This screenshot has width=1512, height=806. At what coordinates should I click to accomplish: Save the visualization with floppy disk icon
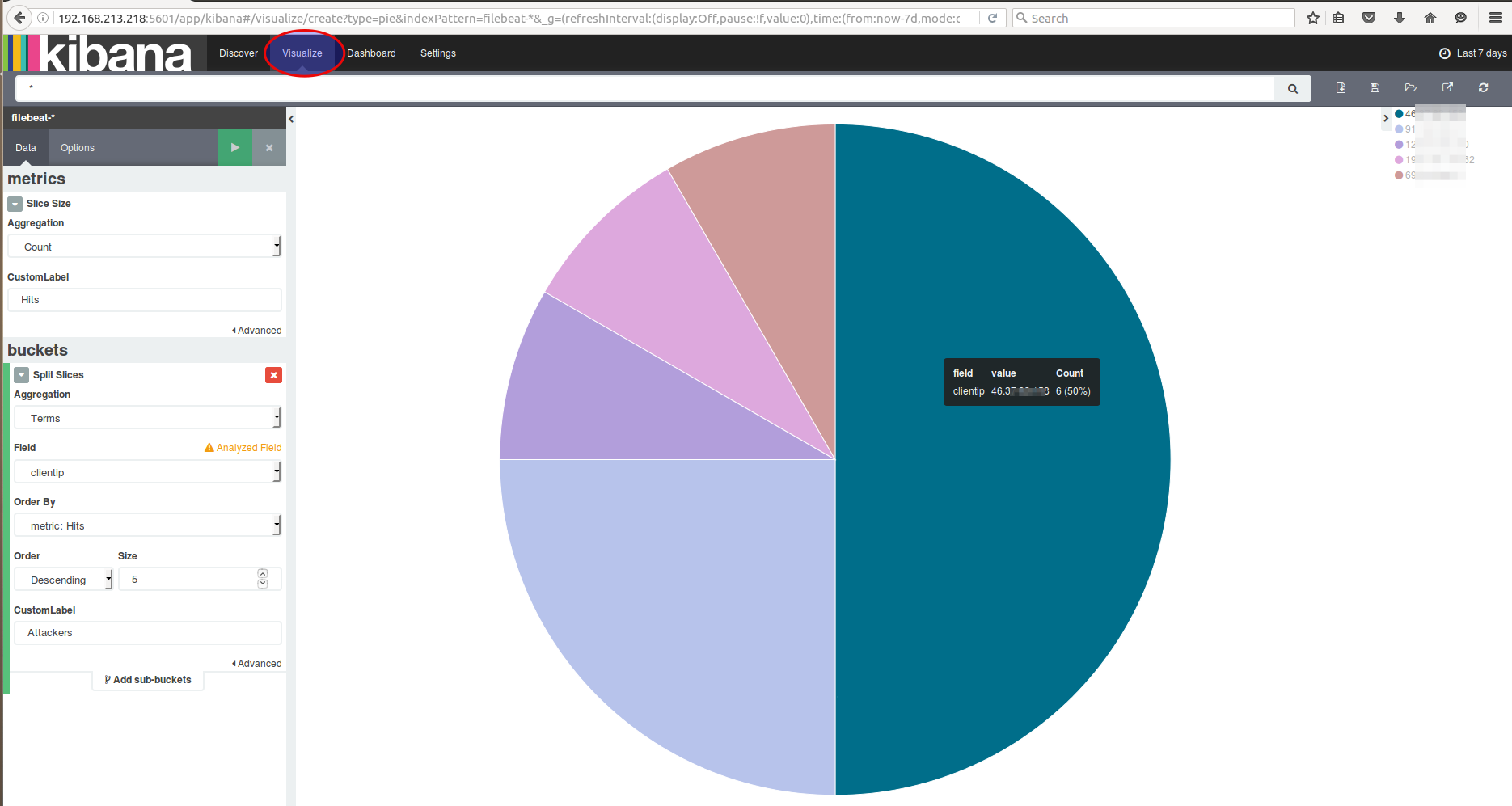click(x=1375, y=88)
